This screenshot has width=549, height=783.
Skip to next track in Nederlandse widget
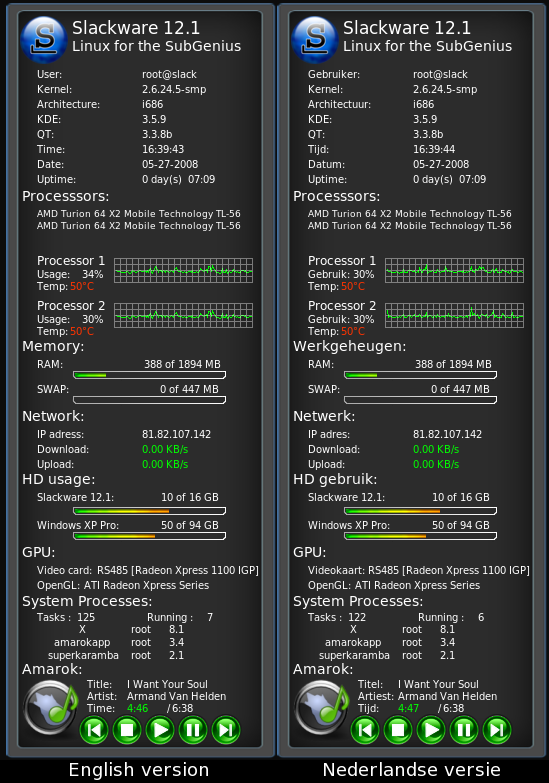[x=497, y=730]
